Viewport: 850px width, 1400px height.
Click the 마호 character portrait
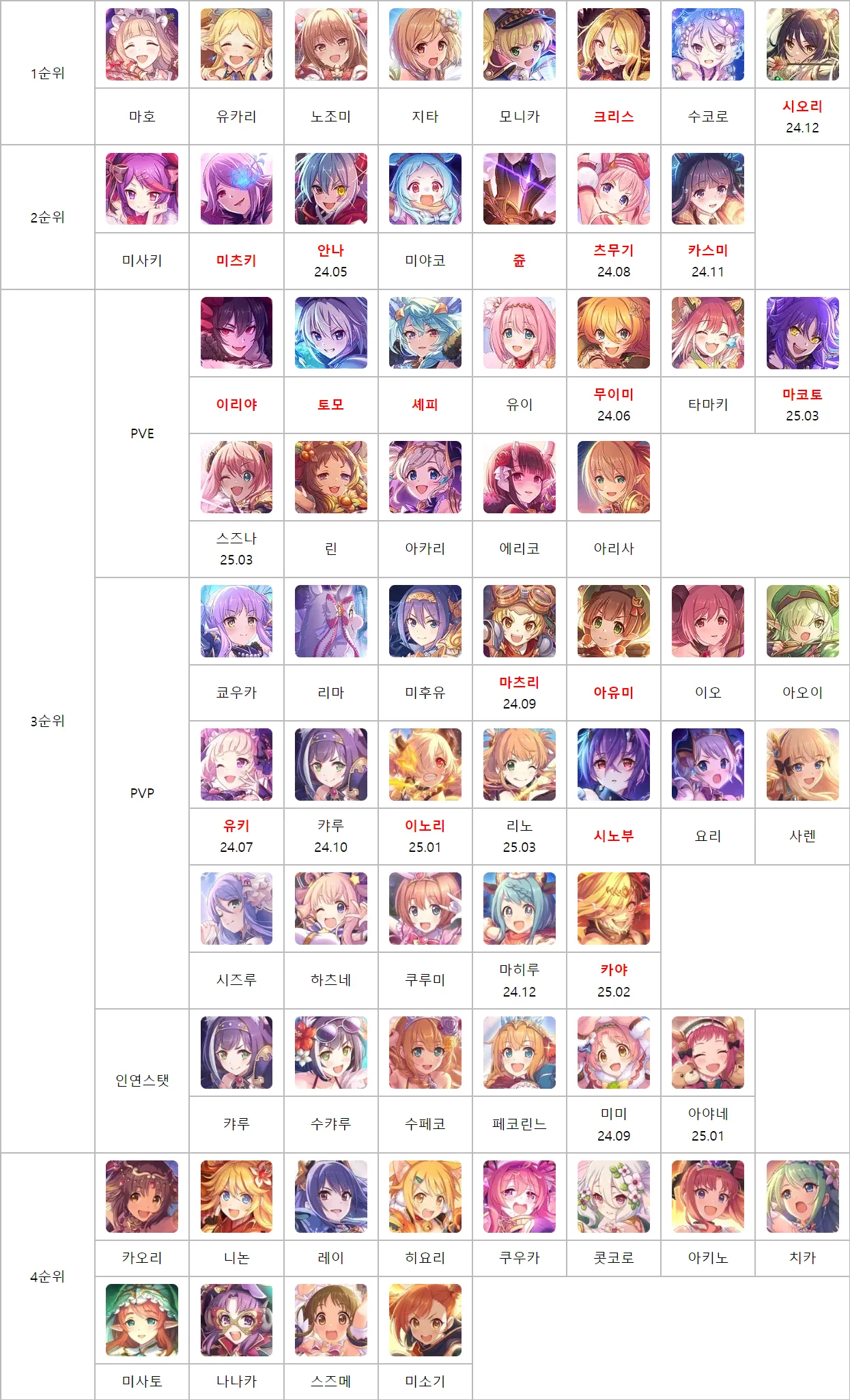(142, 44)
